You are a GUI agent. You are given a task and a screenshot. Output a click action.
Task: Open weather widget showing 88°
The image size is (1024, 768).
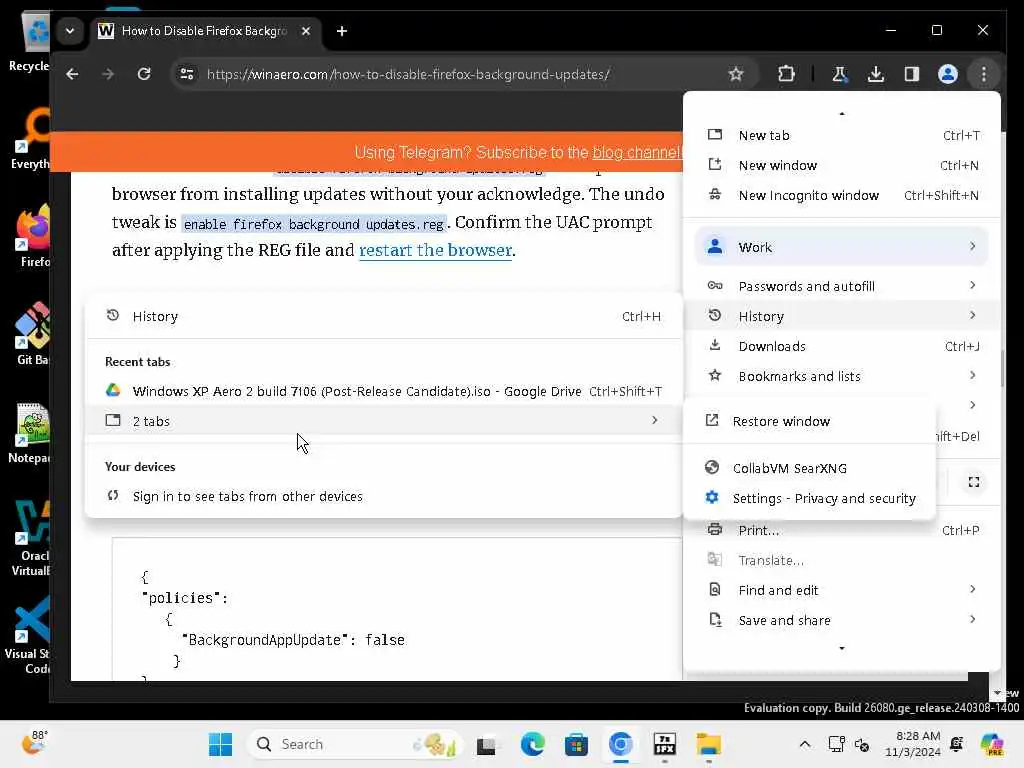click(35, 743)
